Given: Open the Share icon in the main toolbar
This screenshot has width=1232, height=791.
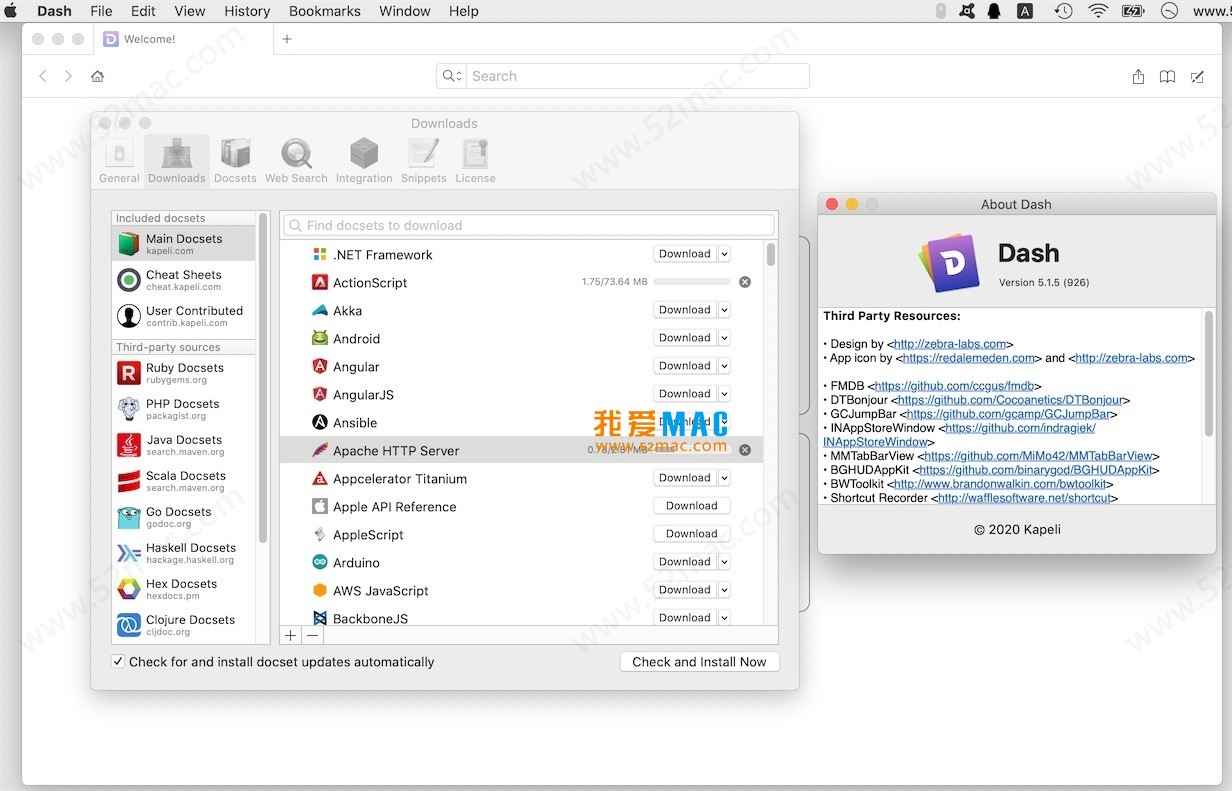Looking at the screenshot, I should (x=1138, y=76).
